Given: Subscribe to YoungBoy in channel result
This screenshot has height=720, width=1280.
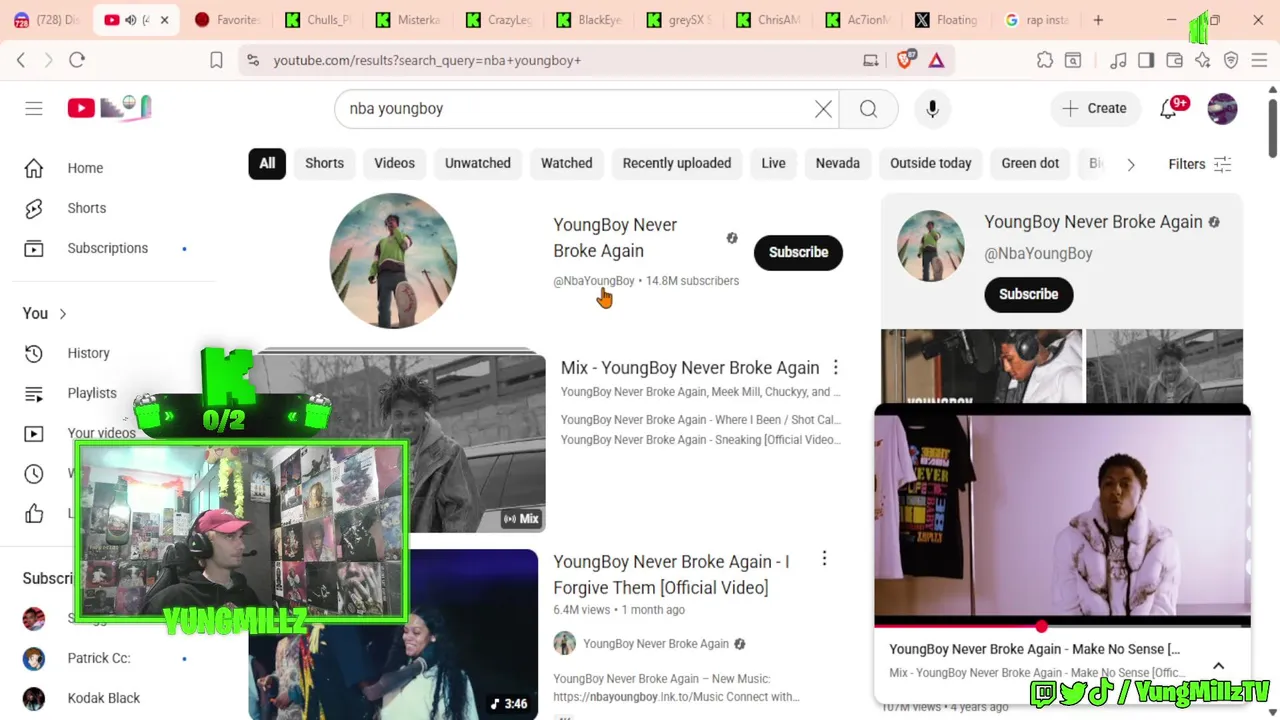Looking at the screenshot, I should [798, 252].
